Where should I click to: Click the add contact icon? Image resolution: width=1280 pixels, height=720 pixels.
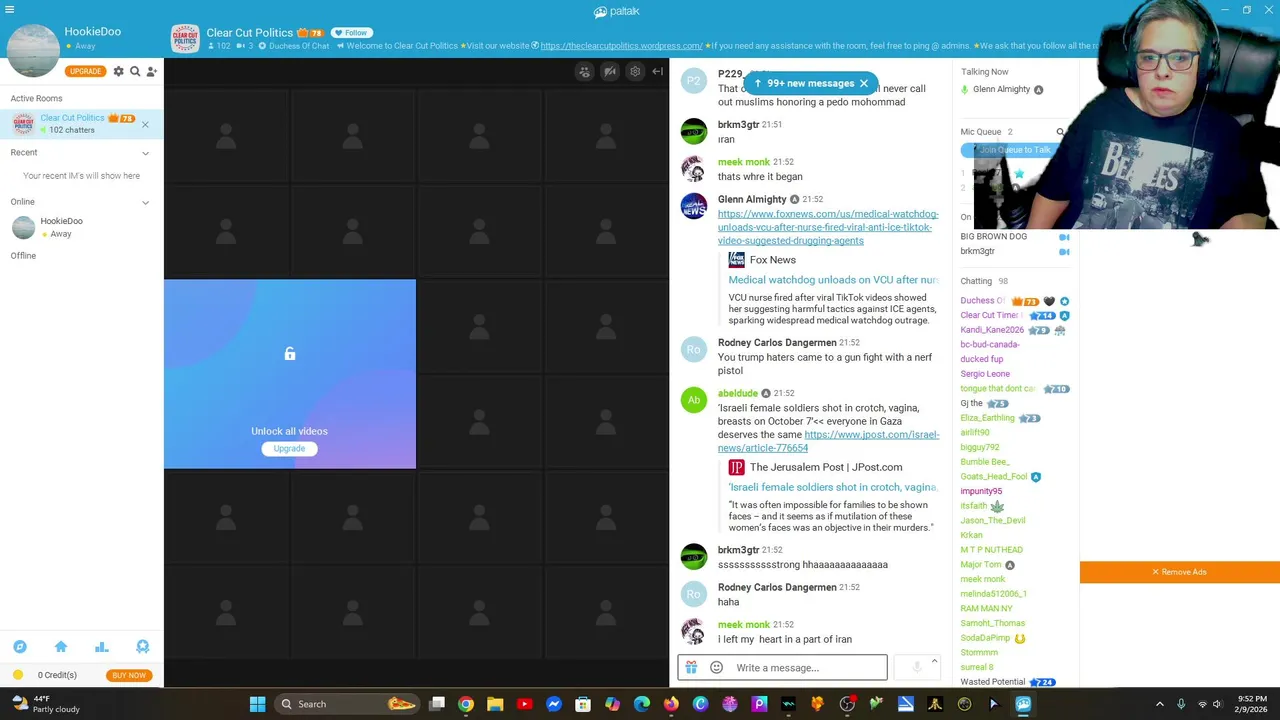pos(152,71)
